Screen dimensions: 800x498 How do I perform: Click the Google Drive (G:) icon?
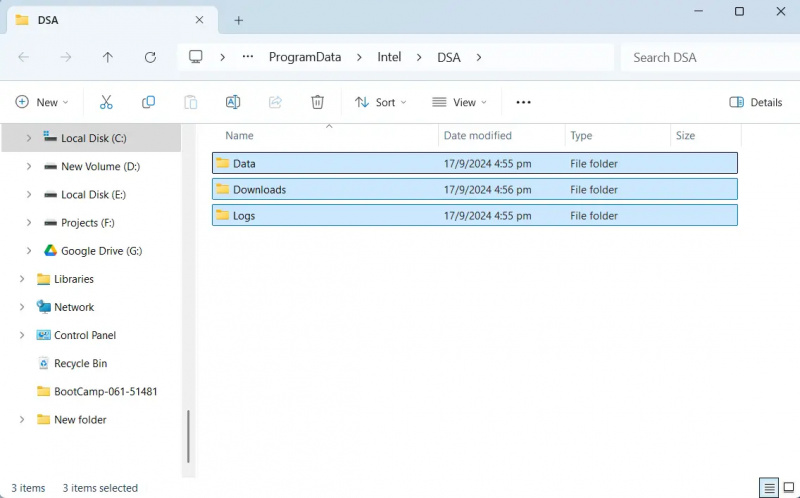point(50,251)
